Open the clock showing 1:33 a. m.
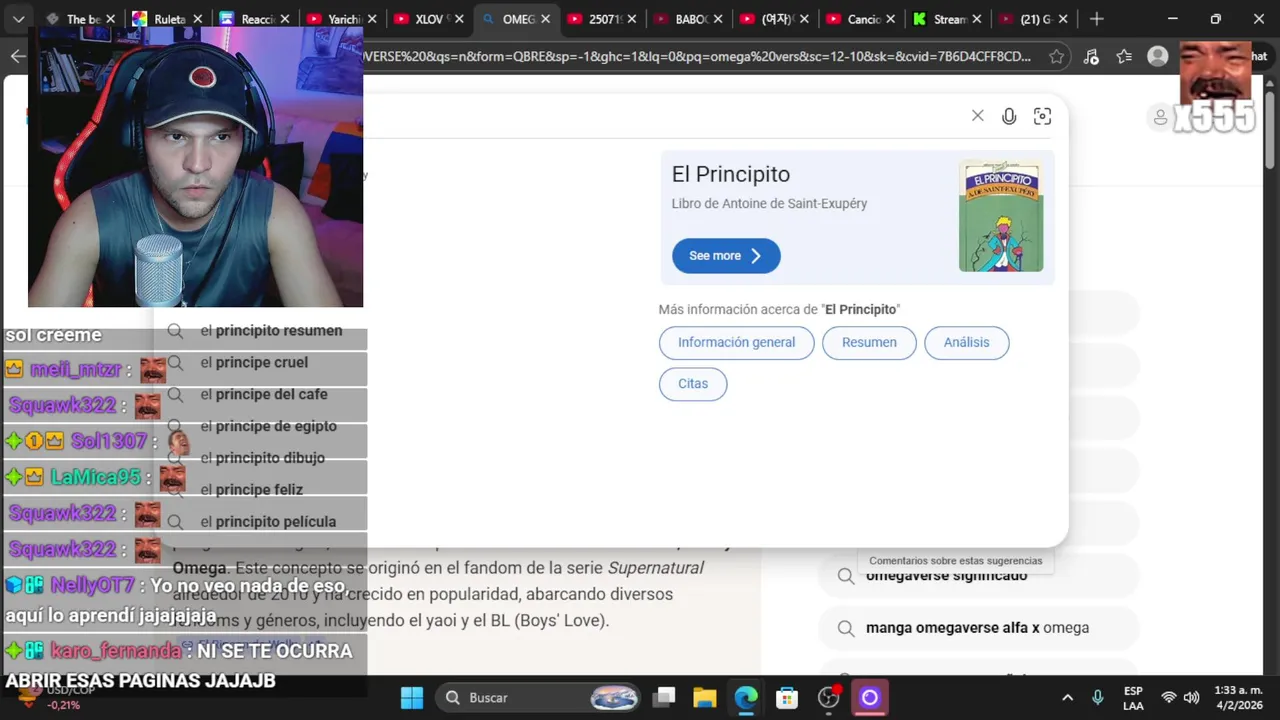1280x720 pixels. click(x=1239, y=697)
